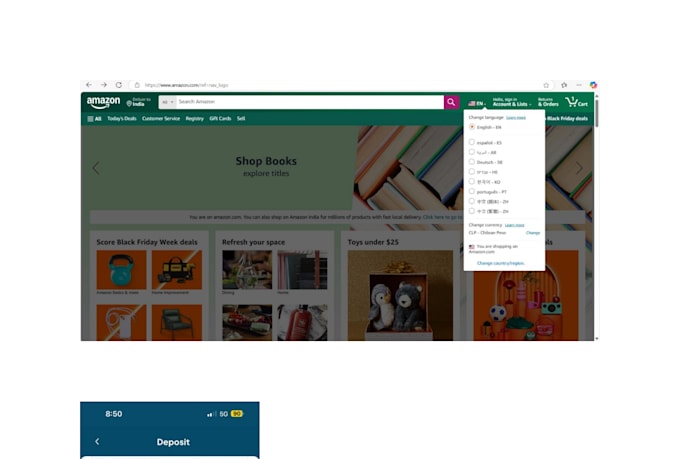Submit search with the magnifying glass button

pyautogui.click(x=451, y=102)
